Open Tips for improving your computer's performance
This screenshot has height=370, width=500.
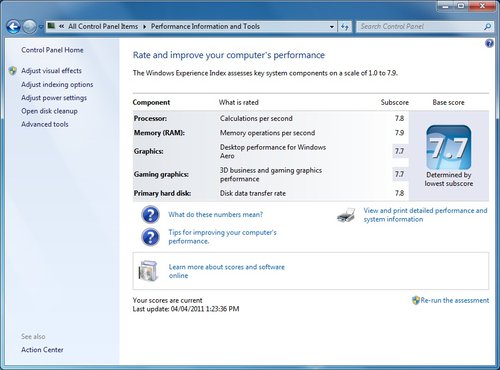pos(222,237)
